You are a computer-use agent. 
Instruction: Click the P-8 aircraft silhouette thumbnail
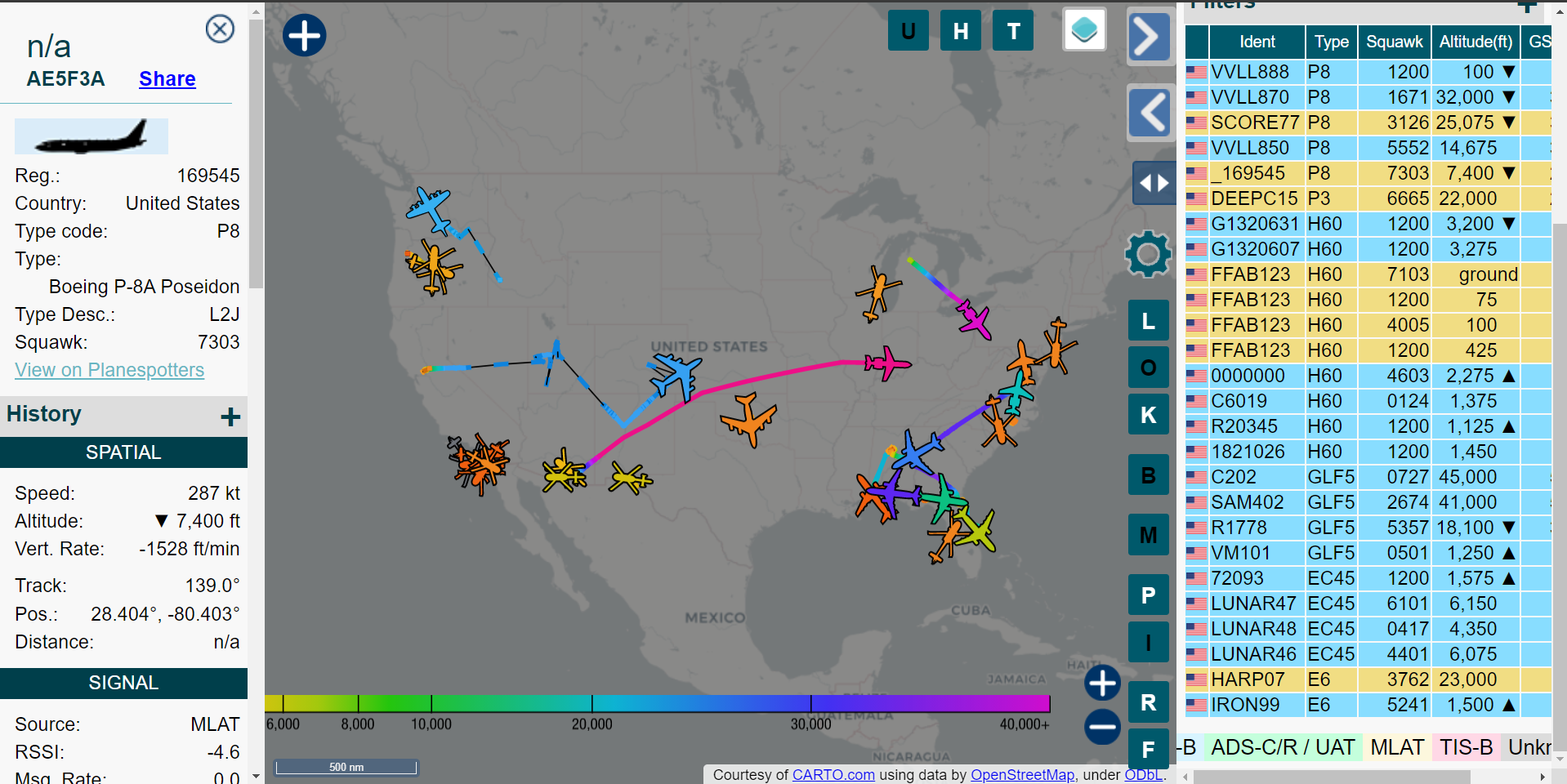(92, 136)
